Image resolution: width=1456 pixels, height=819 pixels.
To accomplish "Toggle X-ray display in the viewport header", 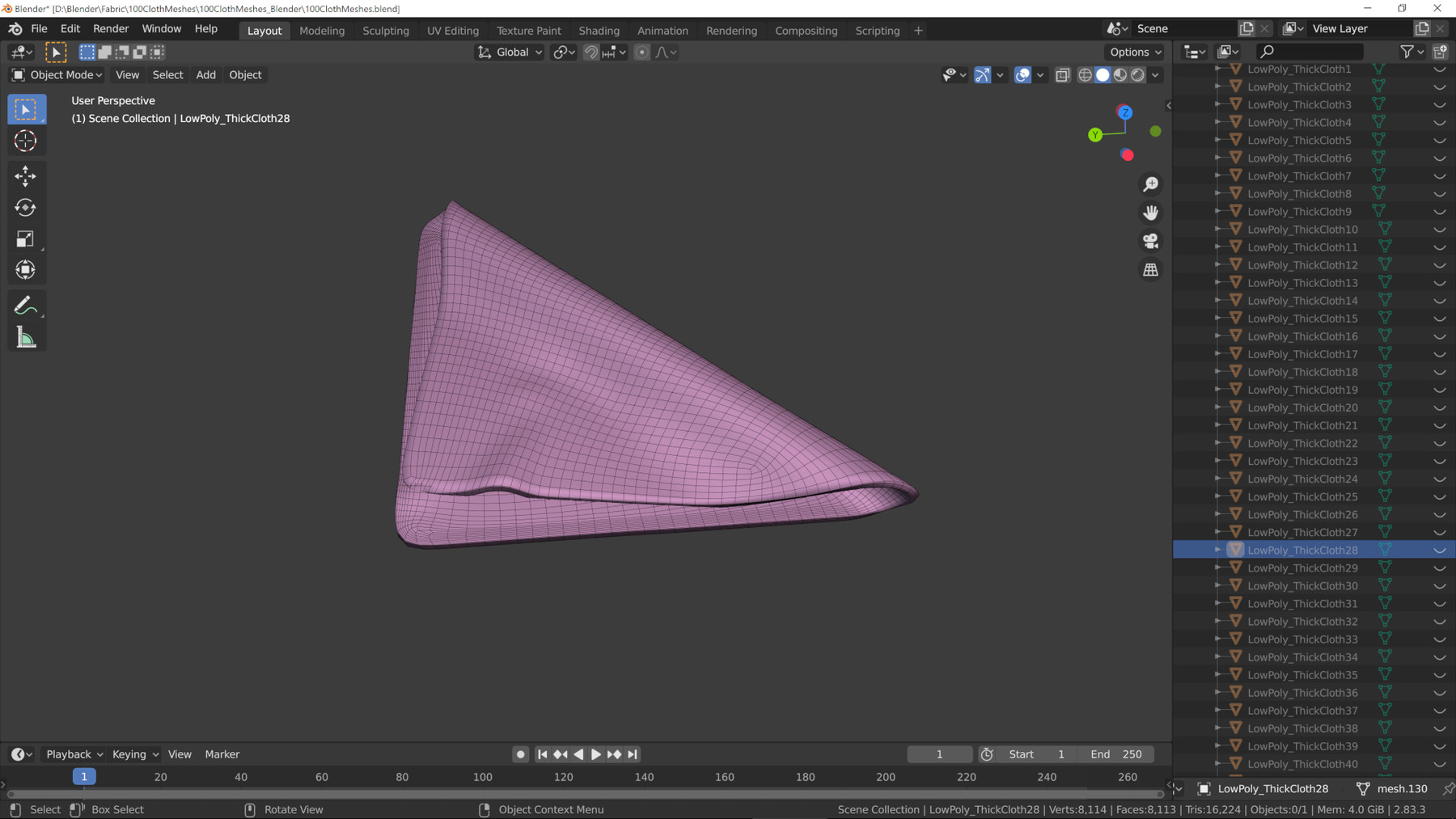I will [1062, 75].
